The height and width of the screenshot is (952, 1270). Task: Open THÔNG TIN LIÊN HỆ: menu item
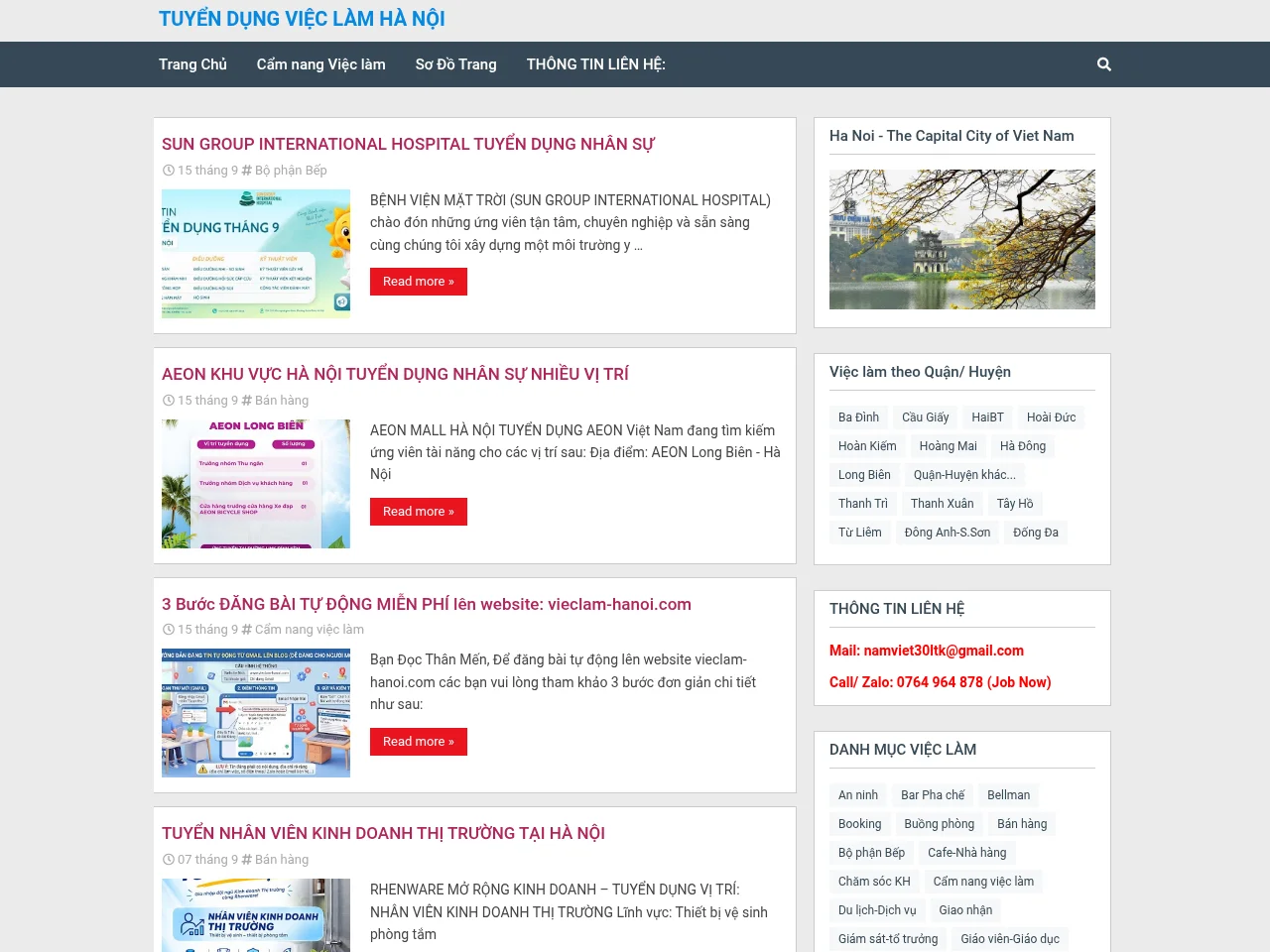[x=596, y=64]
